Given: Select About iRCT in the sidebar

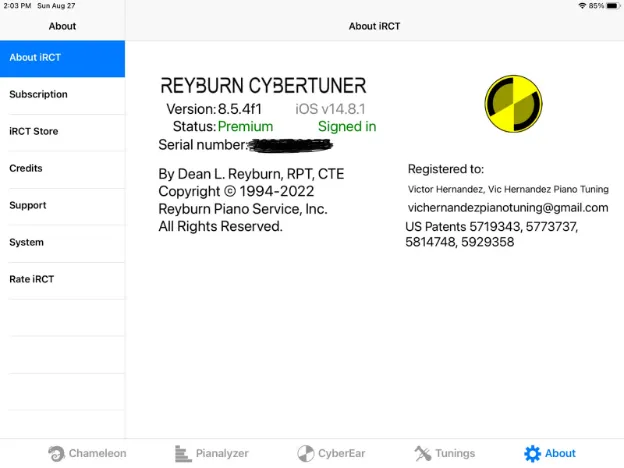Looking at the screenshot, I should (62, 58).
